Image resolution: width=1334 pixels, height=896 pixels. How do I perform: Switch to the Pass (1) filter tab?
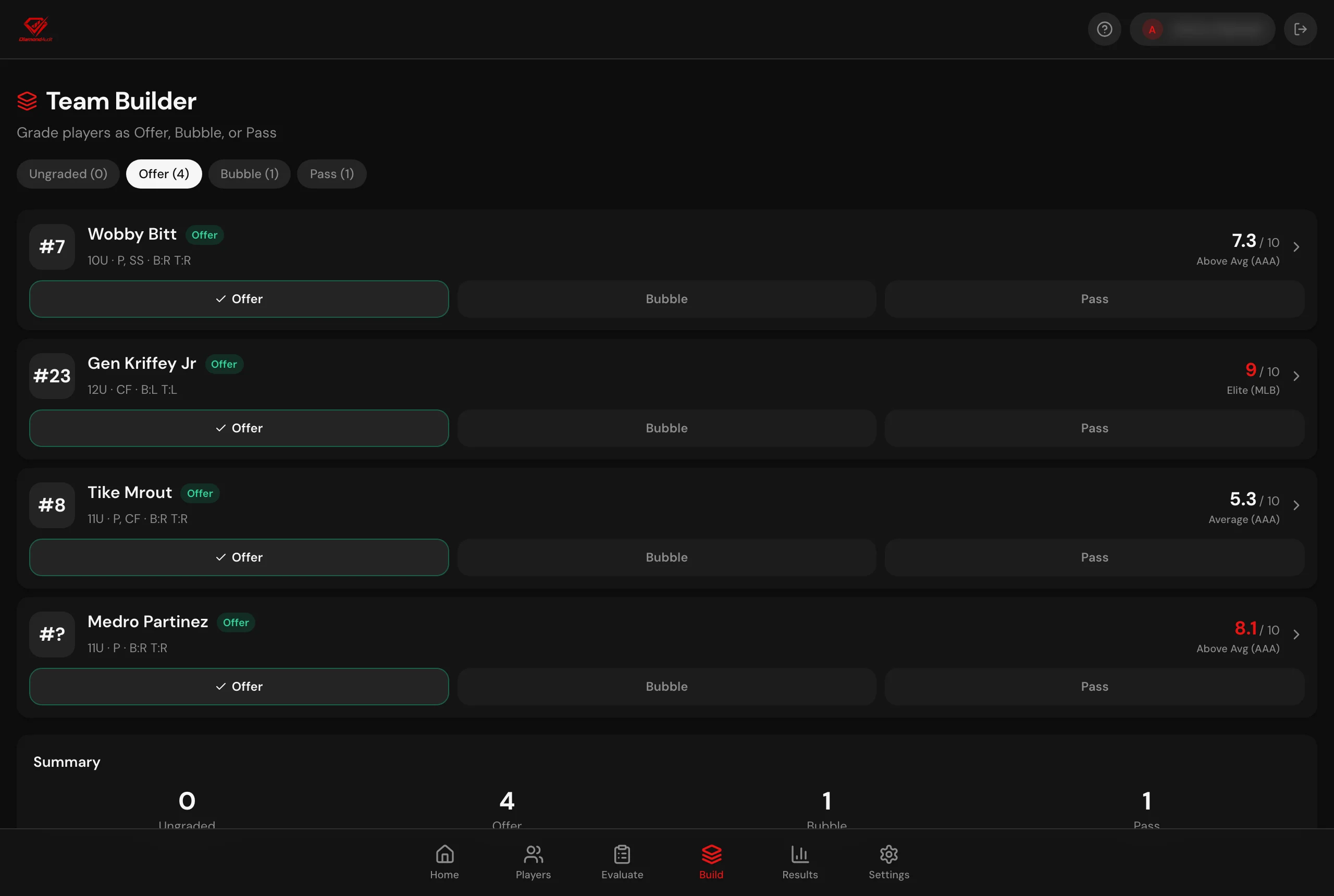pyautogui.click(x=331, y=173)
